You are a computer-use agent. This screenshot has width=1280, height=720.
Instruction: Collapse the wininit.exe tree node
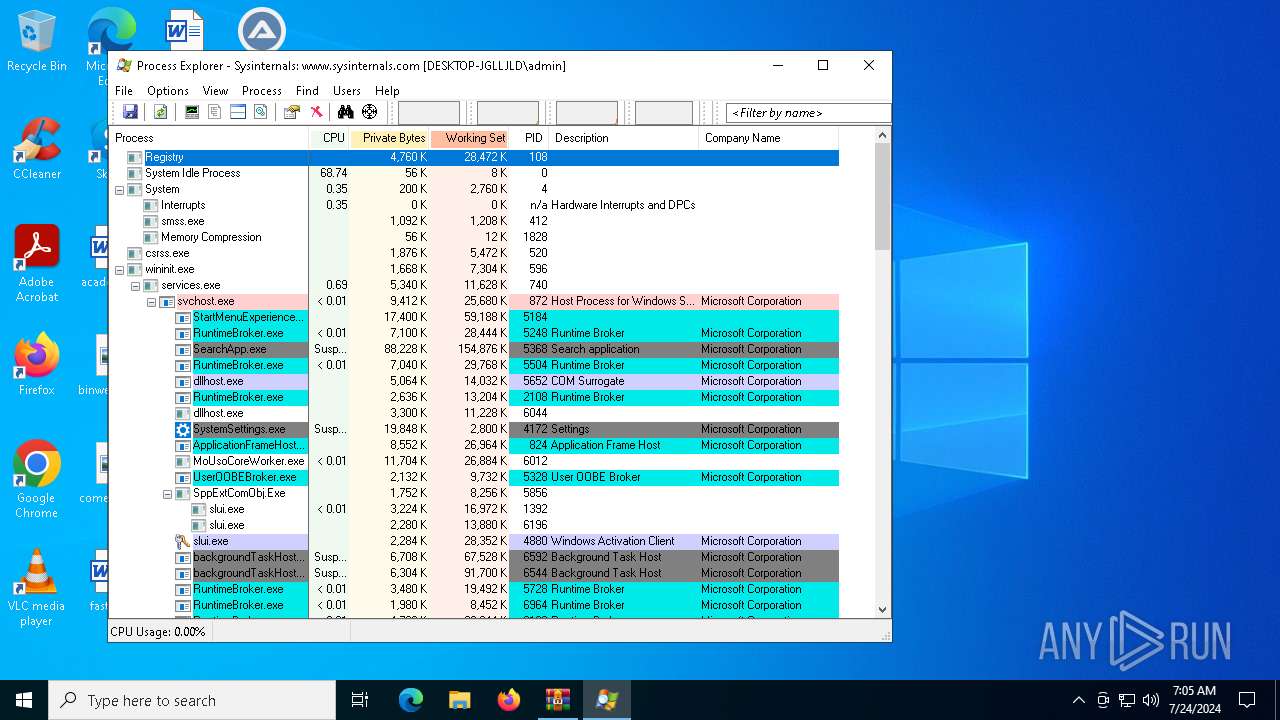(120, 269)
